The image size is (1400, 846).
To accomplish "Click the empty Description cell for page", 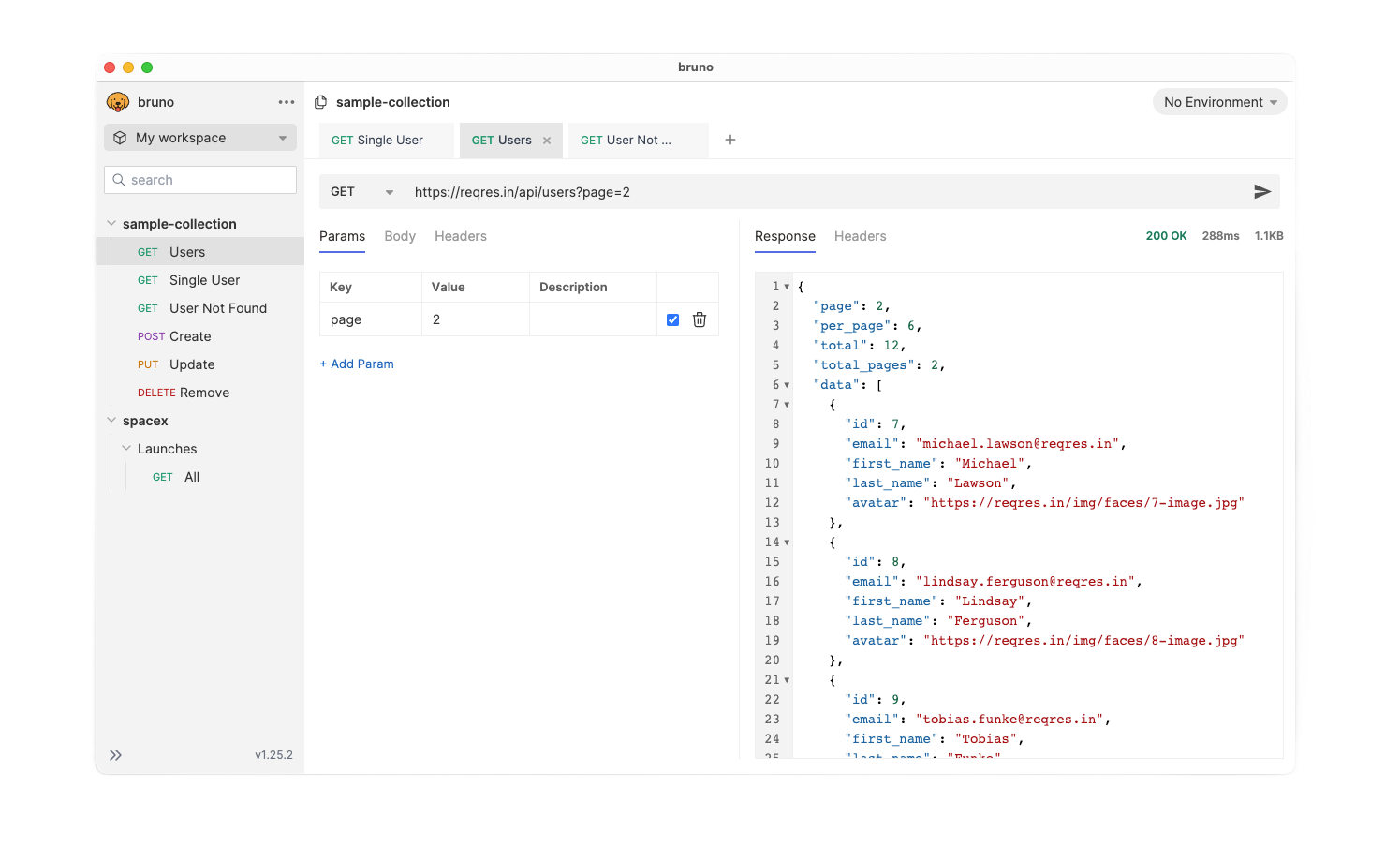I will coord(593,319).
